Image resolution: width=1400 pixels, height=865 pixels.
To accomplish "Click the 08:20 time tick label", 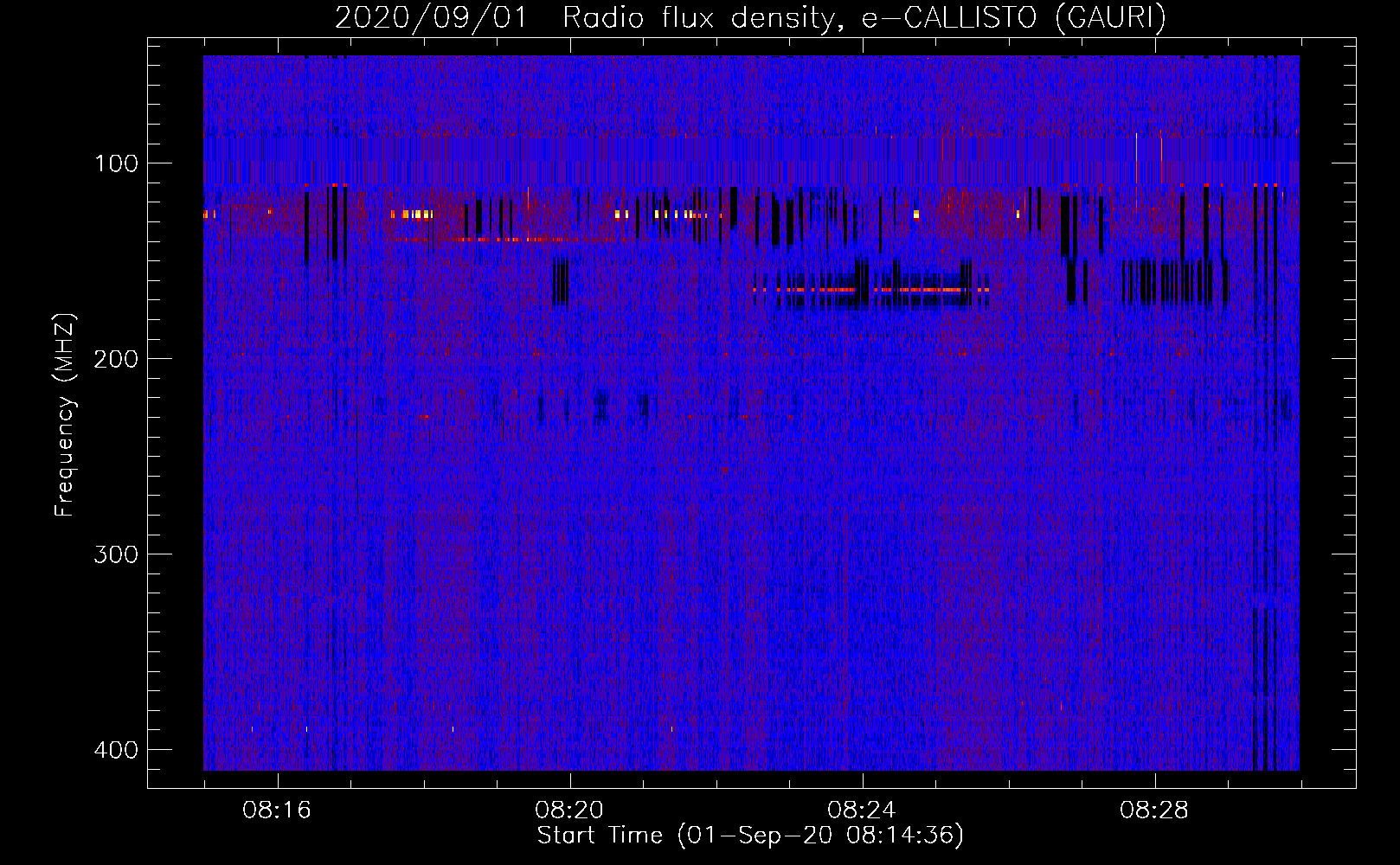I will [x=569, y=811].
